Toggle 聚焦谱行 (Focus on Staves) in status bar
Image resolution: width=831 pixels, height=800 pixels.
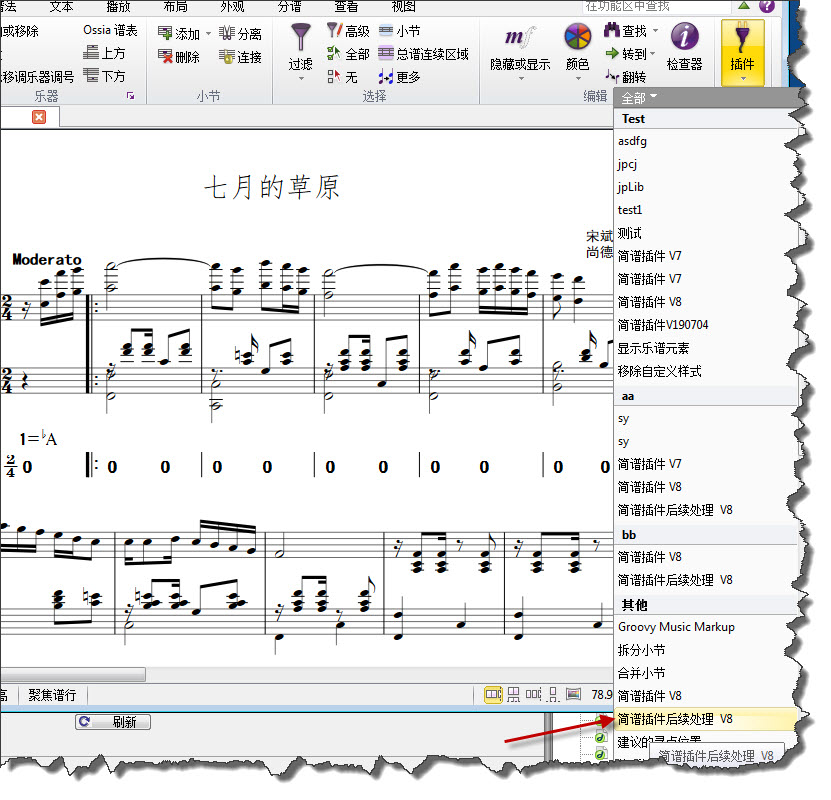[51, 695]
